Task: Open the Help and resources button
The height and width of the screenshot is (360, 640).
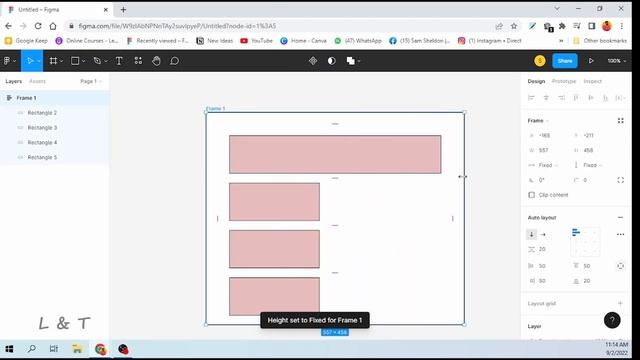Action: (x=612, y=320)
